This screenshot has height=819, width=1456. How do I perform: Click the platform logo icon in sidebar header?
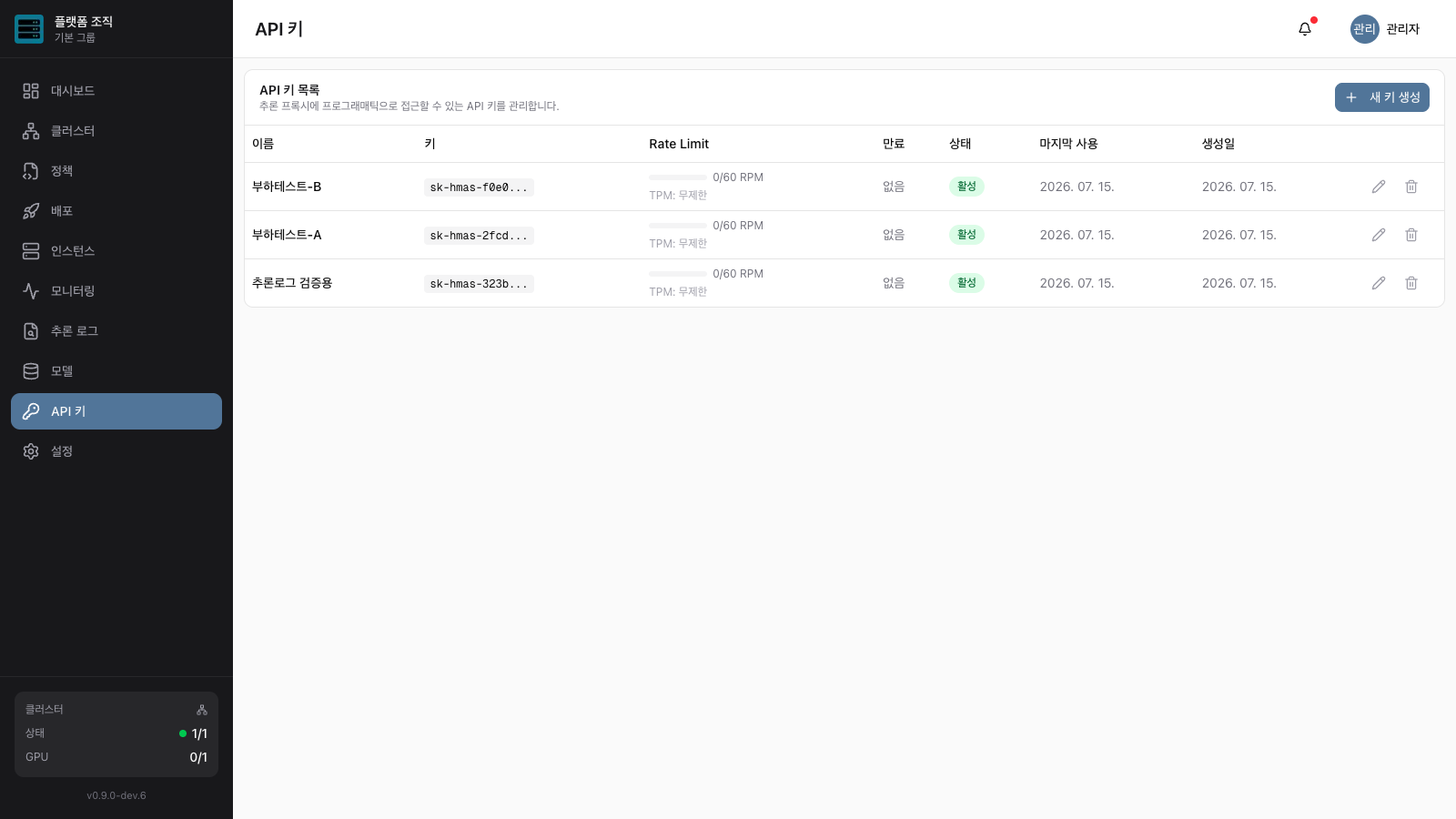pos(29,29)
